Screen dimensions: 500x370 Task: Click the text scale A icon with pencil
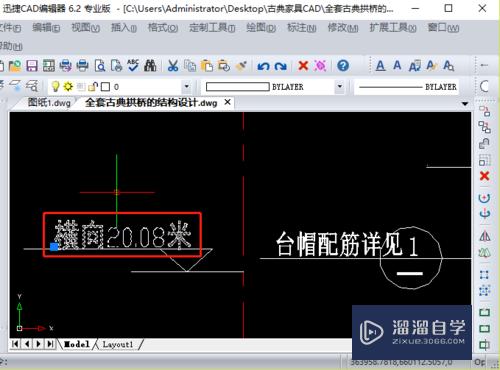click(x=431, y=66)
